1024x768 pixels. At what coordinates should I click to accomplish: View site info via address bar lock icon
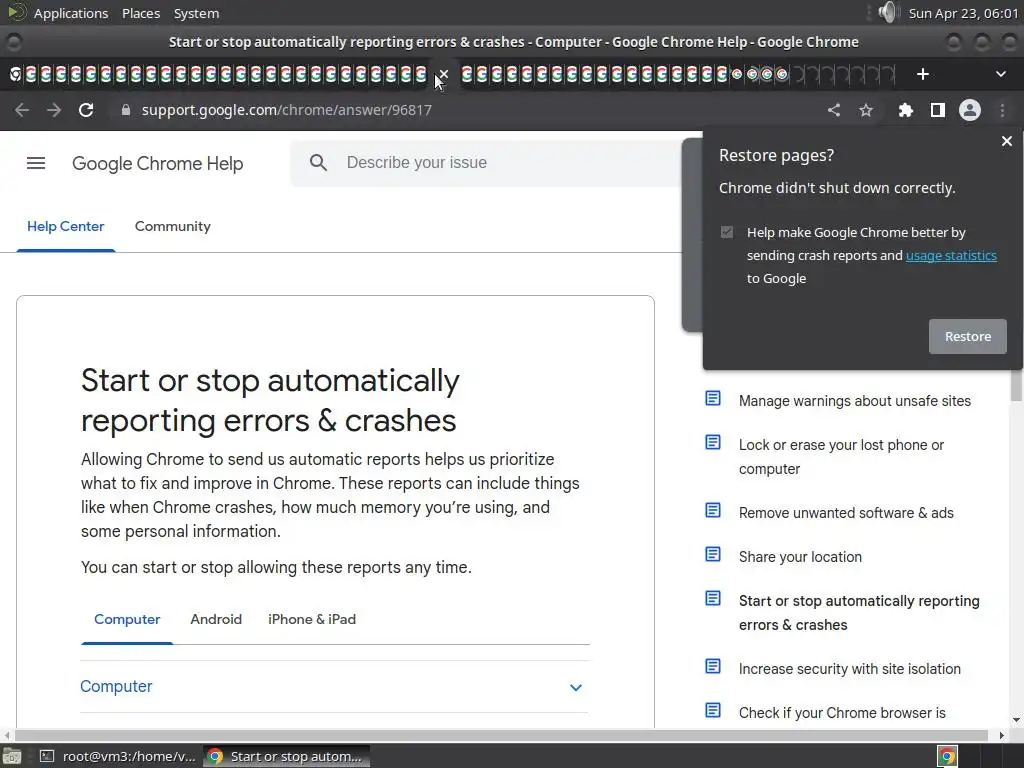tap(126, 110)
